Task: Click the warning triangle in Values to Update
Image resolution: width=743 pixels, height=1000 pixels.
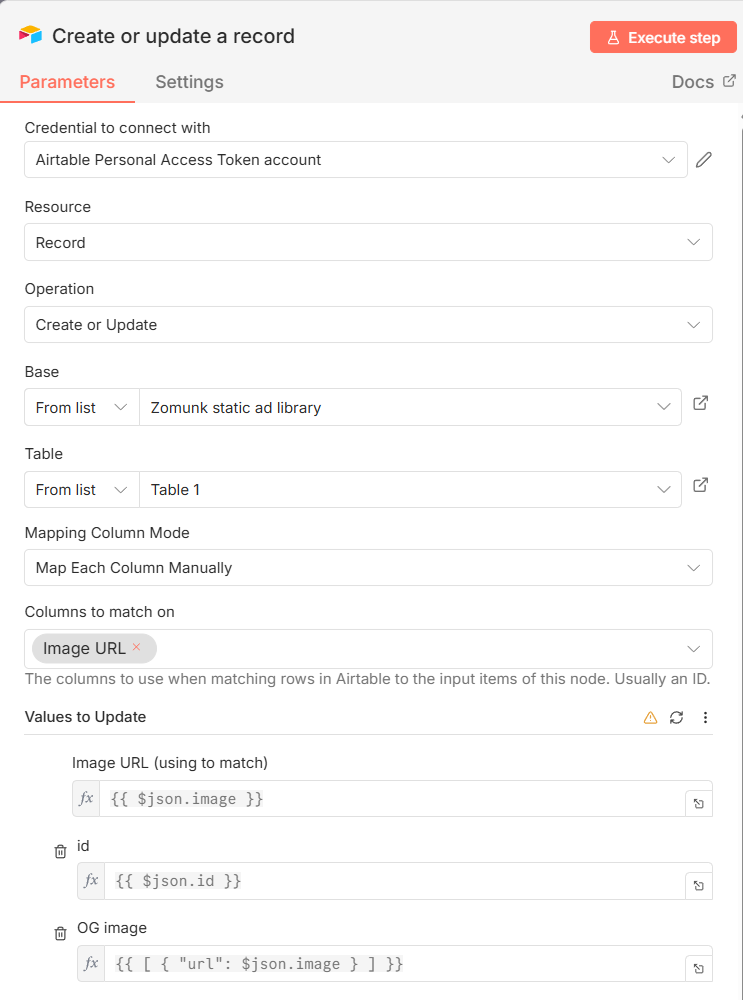Action: (650, 717)
